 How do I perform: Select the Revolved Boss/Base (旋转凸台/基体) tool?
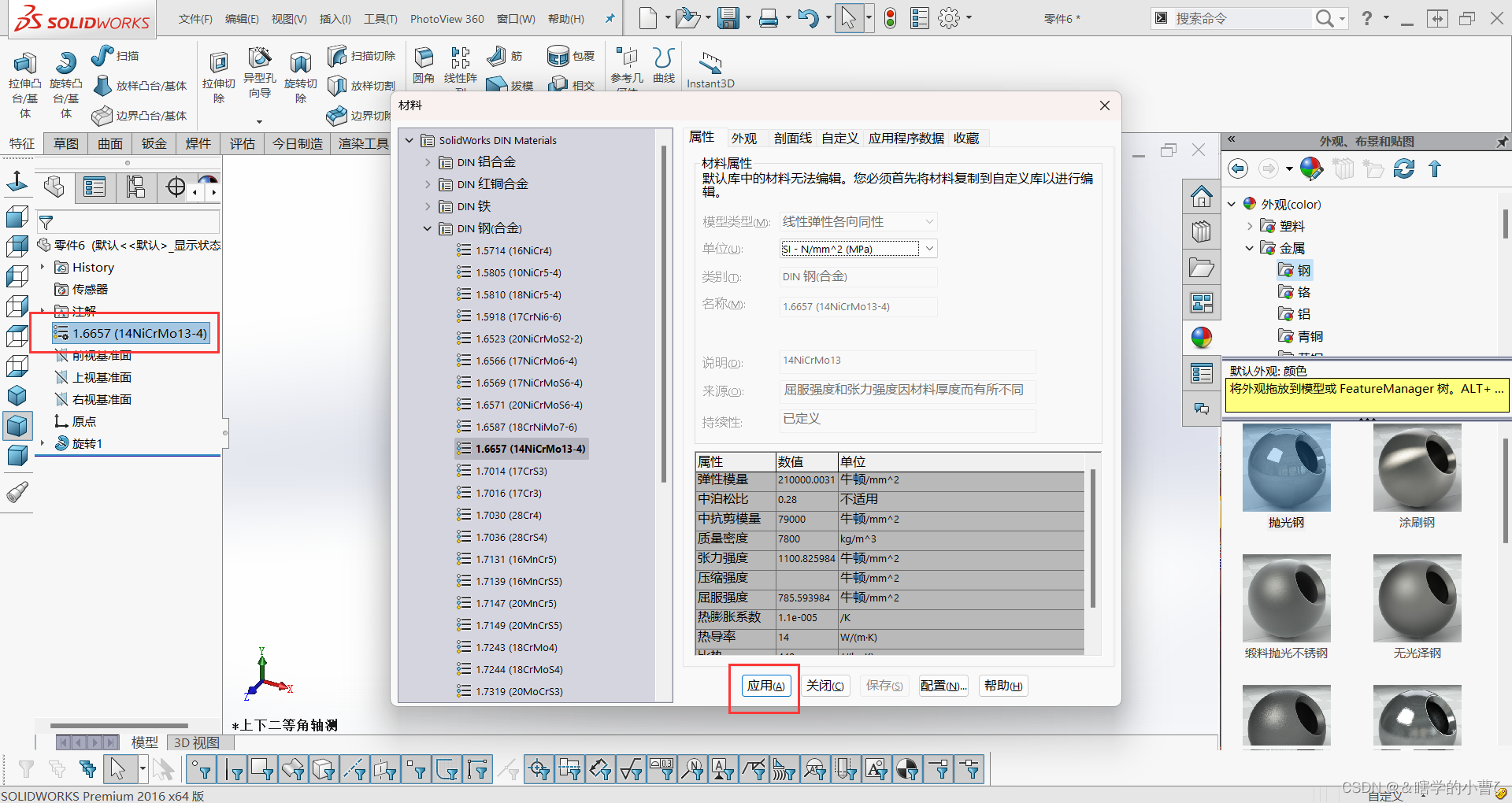[65, 84]
